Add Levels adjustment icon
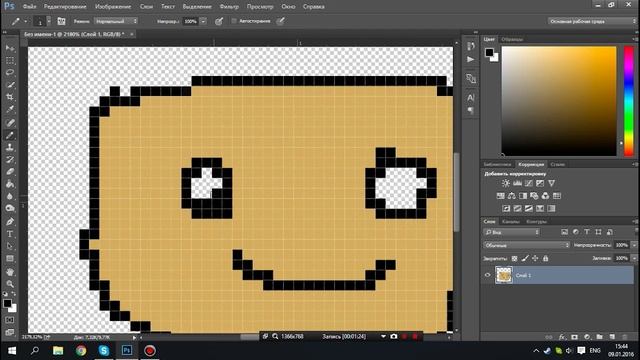 517,183
